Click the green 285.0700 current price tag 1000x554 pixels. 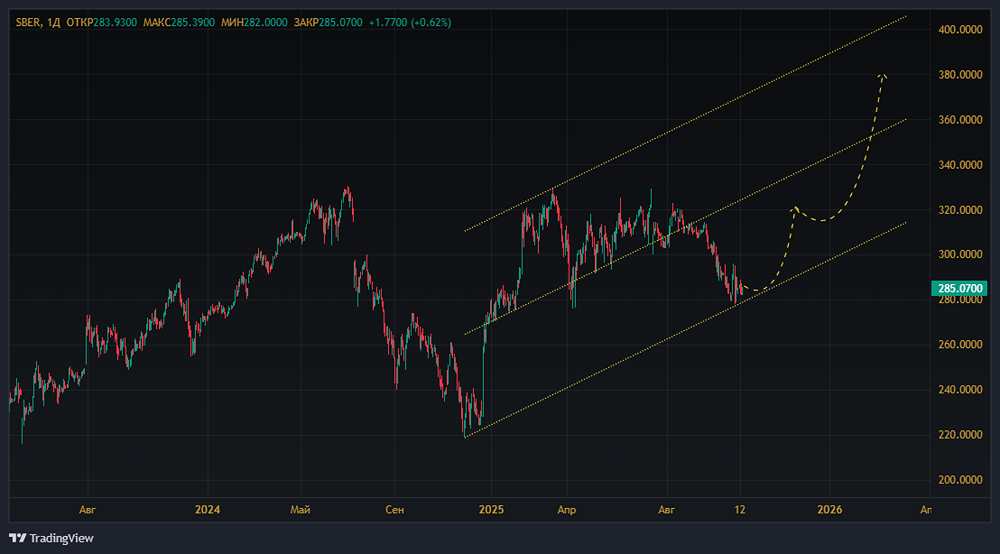[959, 288]
